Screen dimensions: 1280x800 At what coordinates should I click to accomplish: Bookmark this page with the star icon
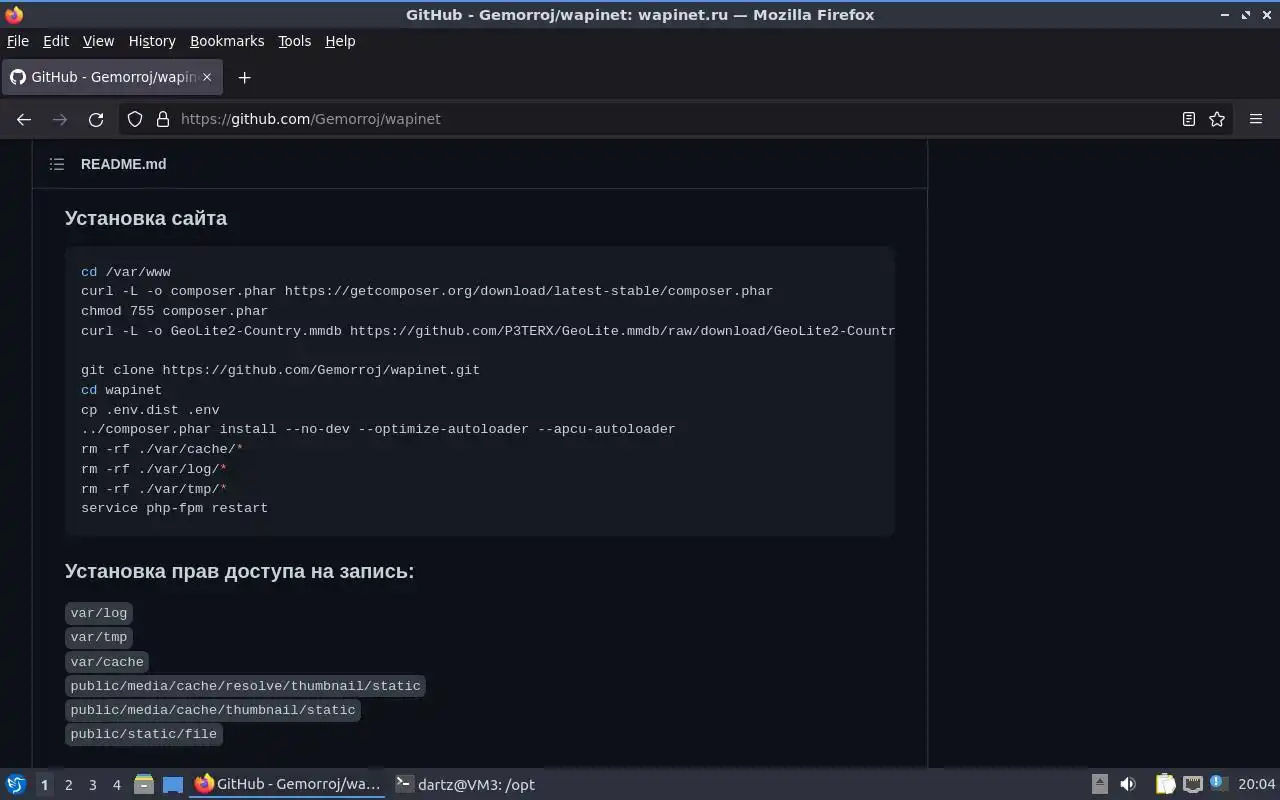1217,119
